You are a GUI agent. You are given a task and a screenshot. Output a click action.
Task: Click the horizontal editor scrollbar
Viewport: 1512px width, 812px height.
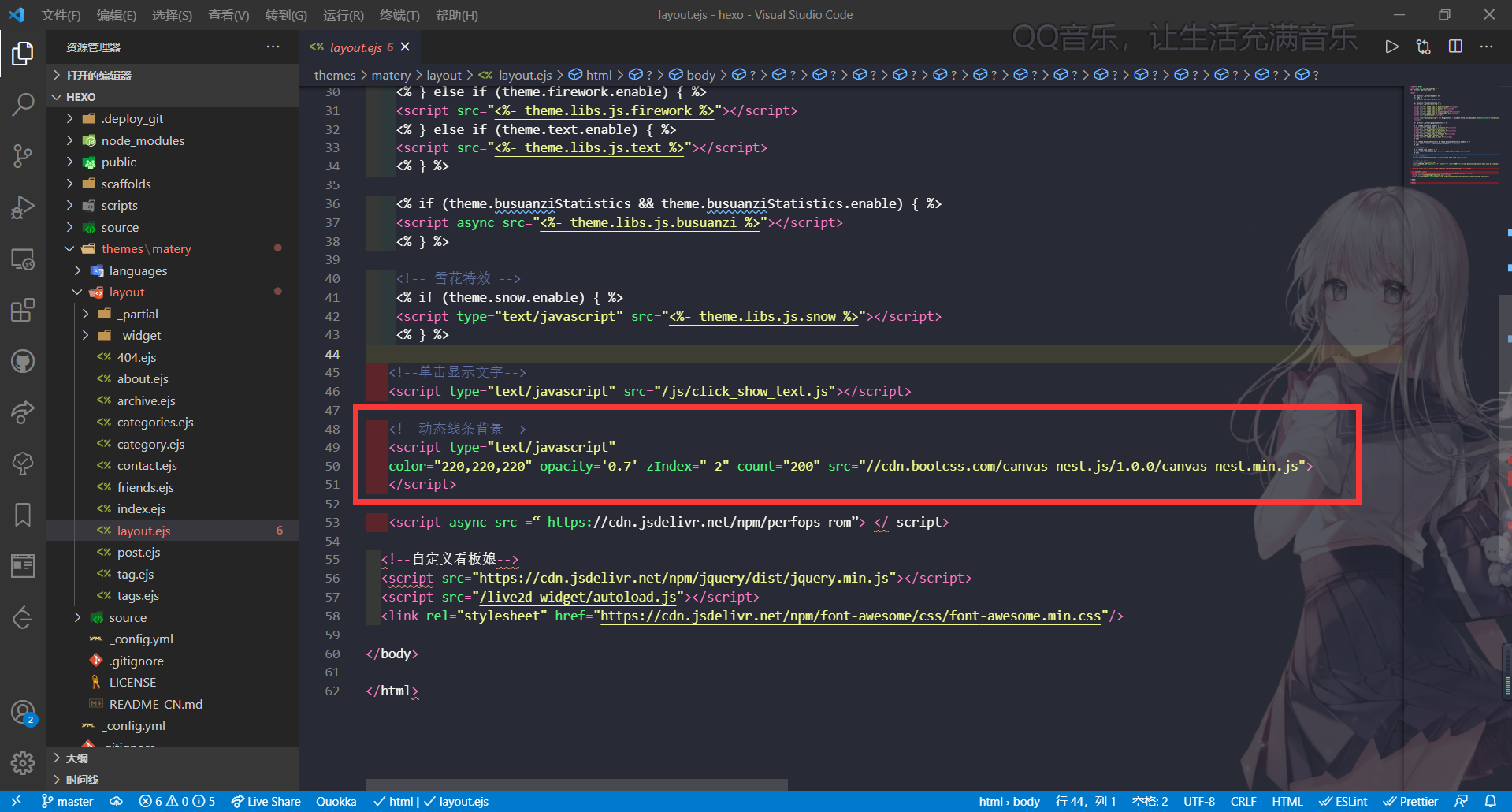click(x=576, y=784)
